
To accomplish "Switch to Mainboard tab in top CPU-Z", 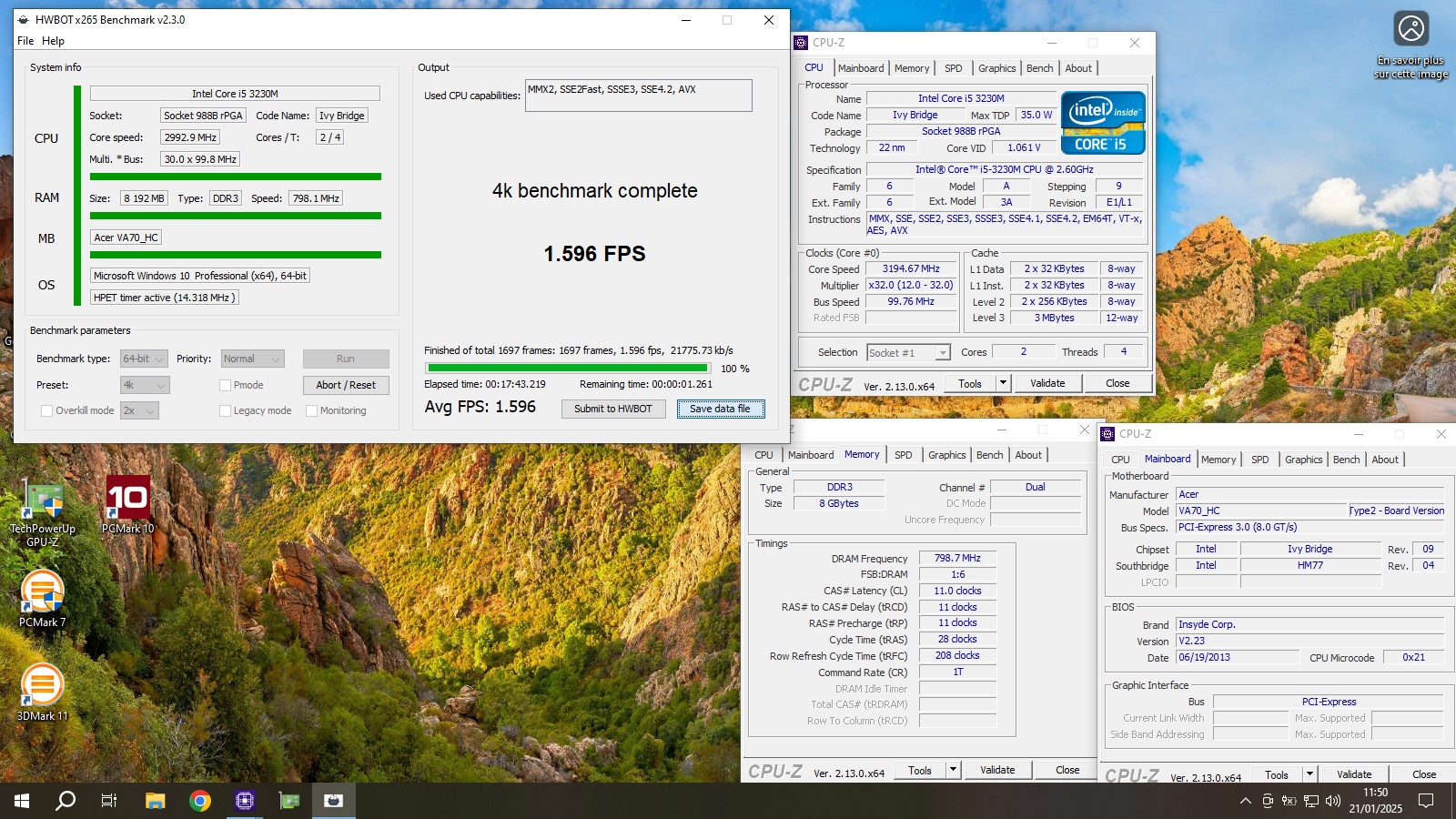I will point(861,68).
